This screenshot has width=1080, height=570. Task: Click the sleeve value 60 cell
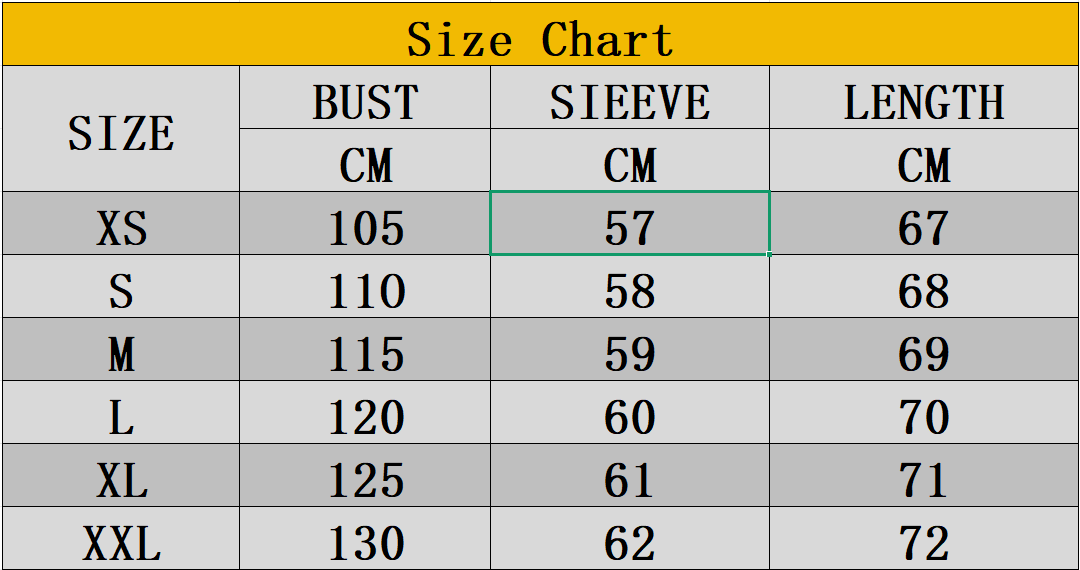(x=630, y=414)
